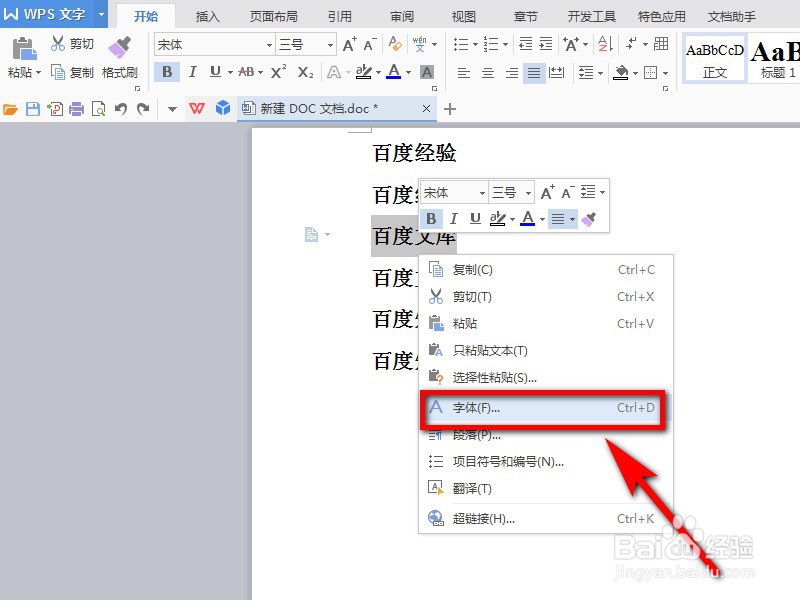
Task: Apply the 正文 style thumbnail
Action: (715, 58)
